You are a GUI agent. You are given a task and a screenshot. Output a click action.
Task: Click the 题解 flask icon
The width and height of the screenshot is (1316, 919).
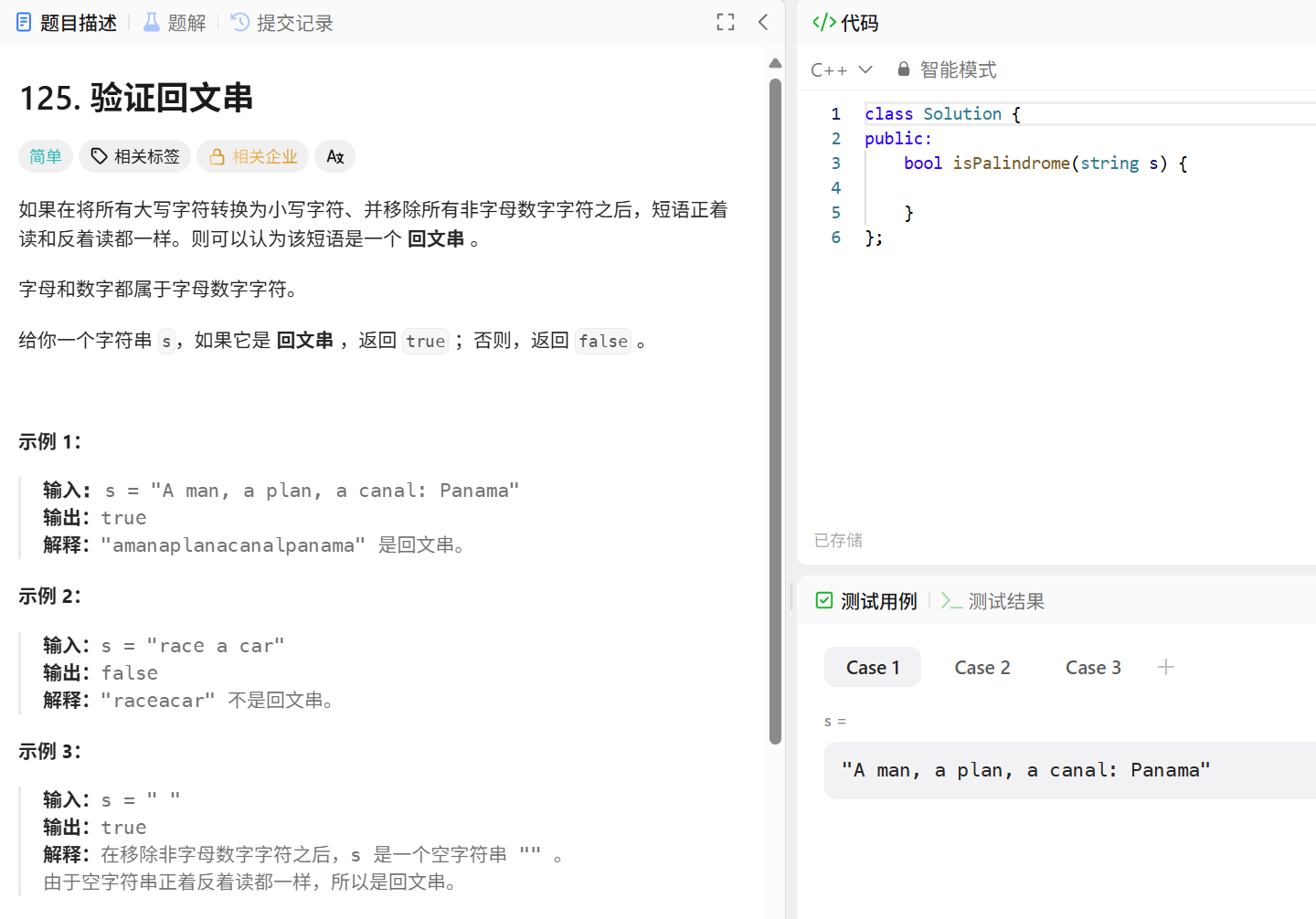pos(152,22)
